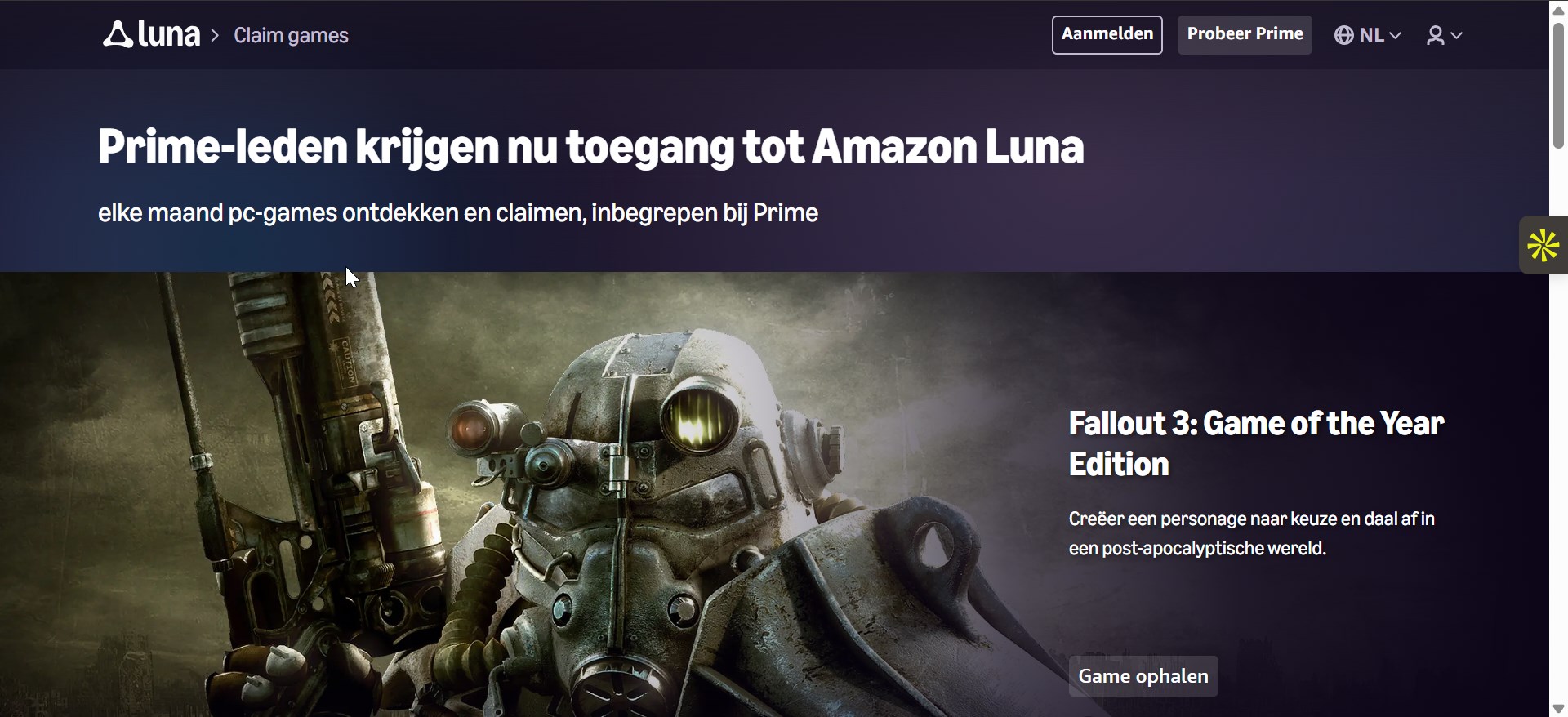Click the Fallout 3 description text
The image size is (1568, 717).
[x=1251, y=533]
